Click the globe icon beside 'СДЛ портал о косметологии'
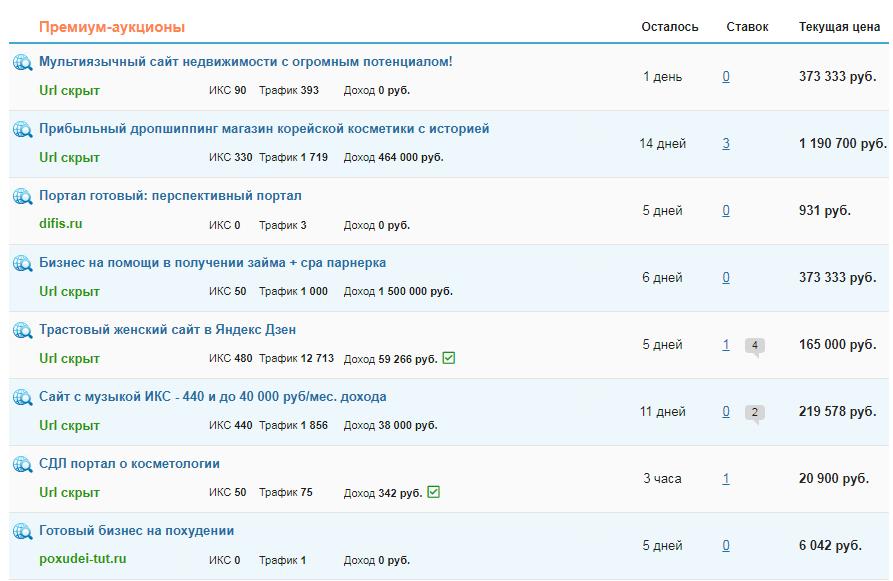This screenshot has width=893, height=581. [23, 464]
